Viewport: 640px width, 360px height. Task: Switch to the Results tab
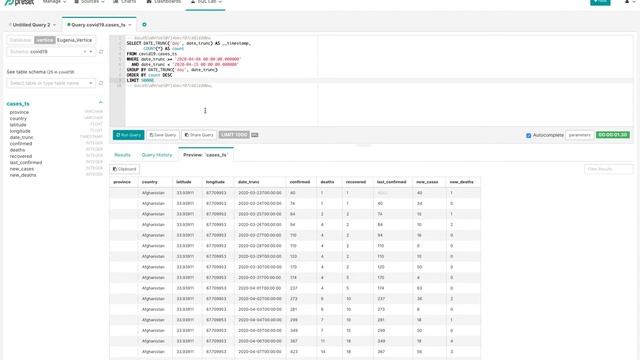(122, 155)
